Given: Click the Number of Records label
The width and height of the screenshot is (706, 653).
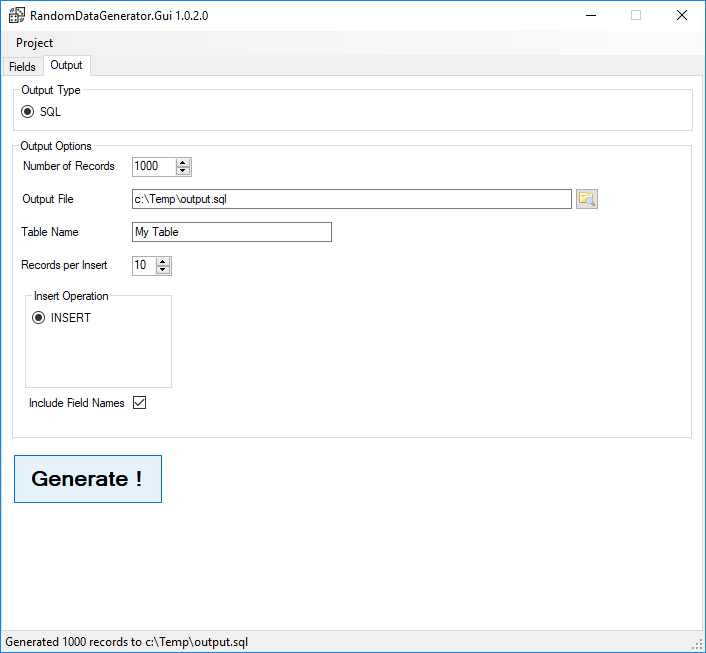Looking at the screenshot, I should pyautogui.click(x=69, y=166).
